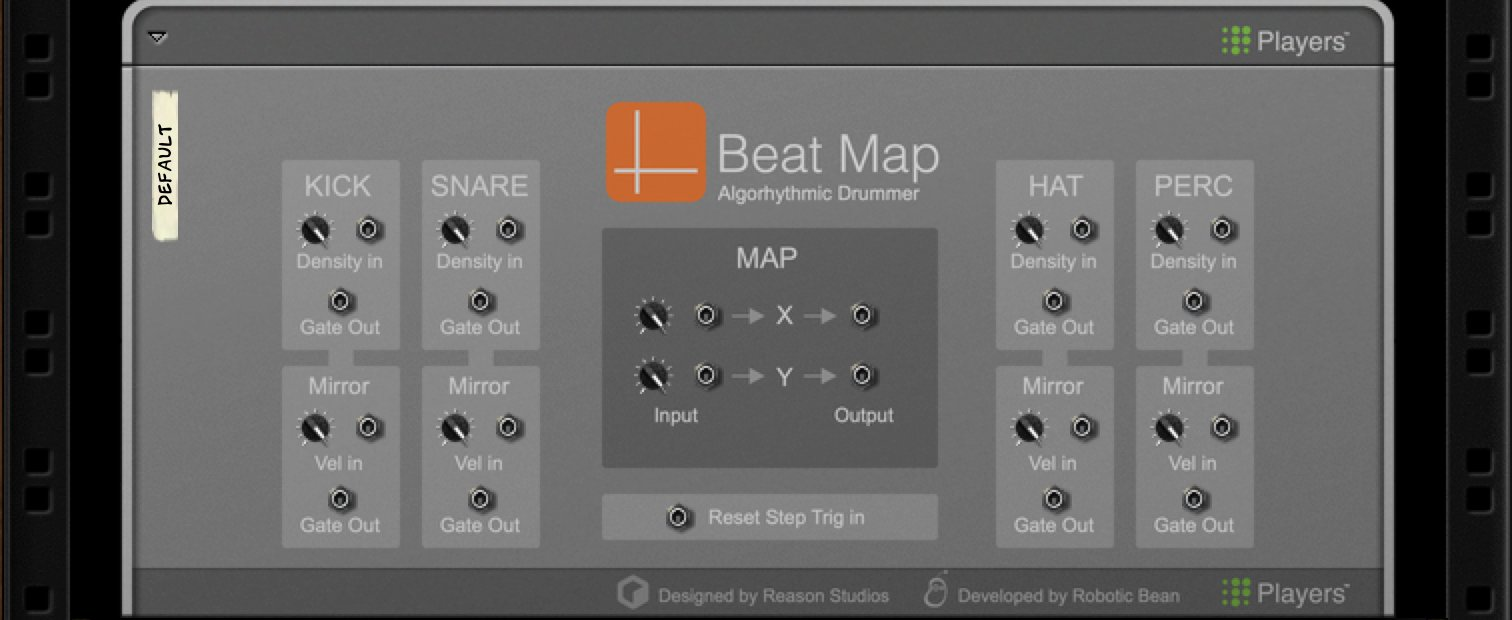Viewport: 1512px width, 620px height.
Task: Click the HAT Mirror Vel in jack
Action: (1083, 428)
